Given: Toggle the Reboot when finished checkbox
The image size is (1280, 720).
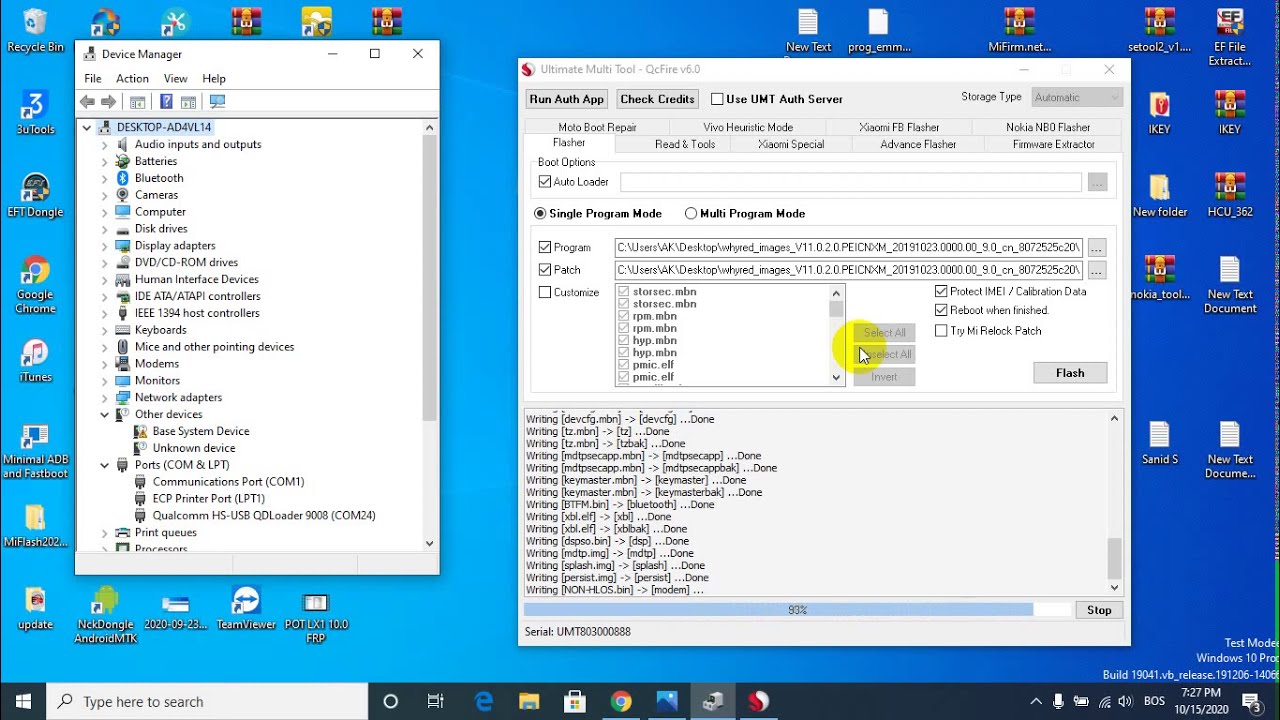Looking at the screenshot, I should point(941,310).
